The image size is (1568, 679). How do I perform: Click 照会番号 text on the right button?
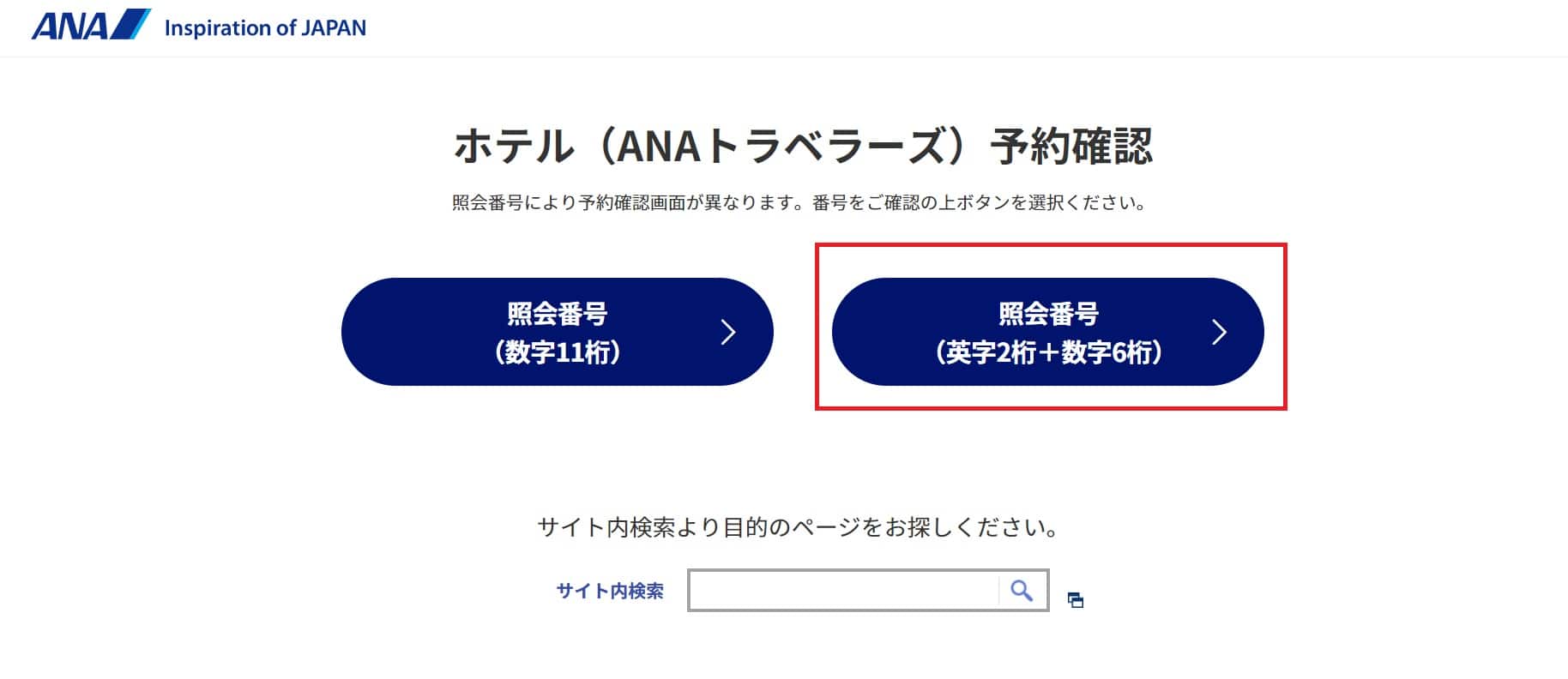1048,314
